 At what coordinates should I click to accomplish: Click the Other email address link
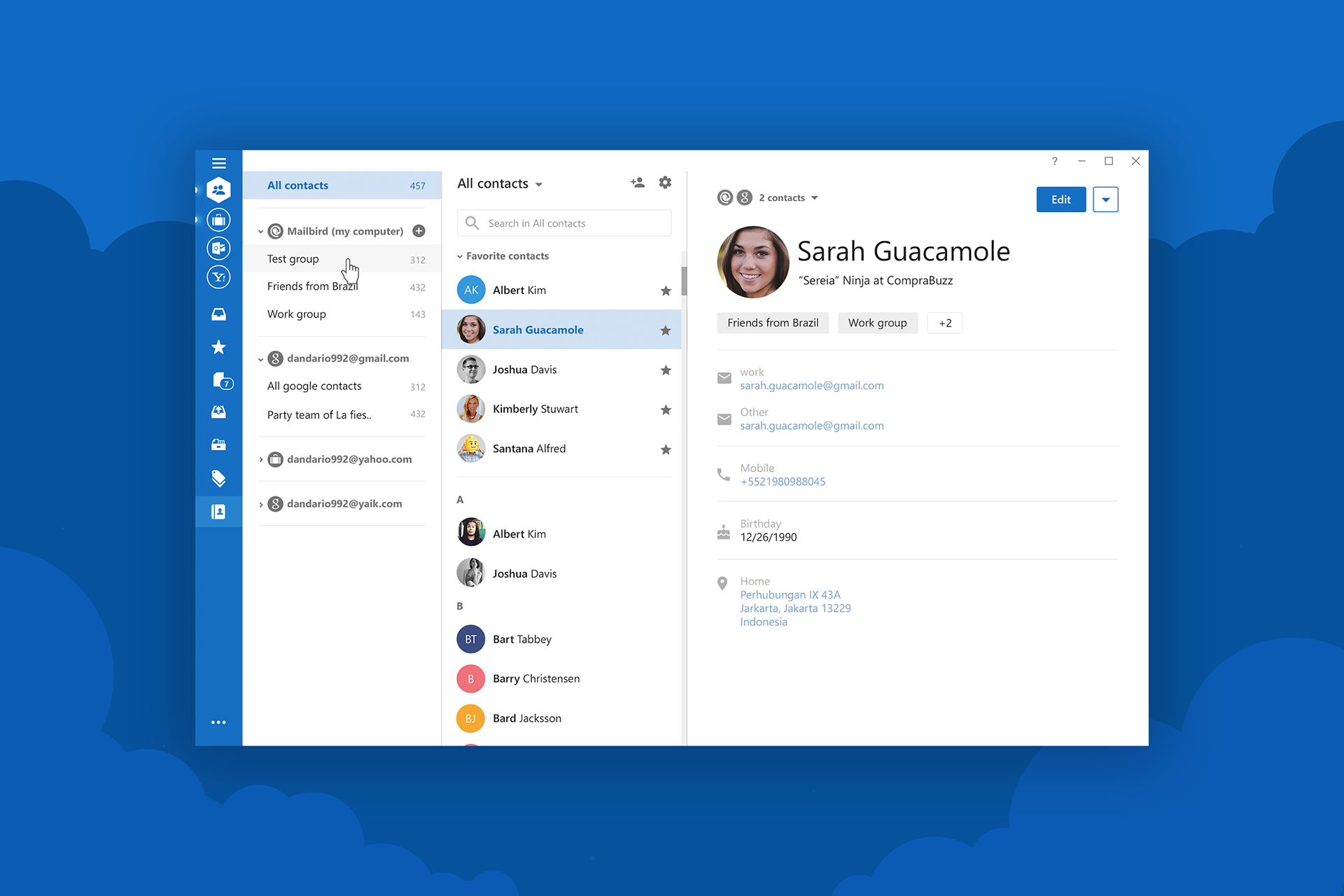812,426
